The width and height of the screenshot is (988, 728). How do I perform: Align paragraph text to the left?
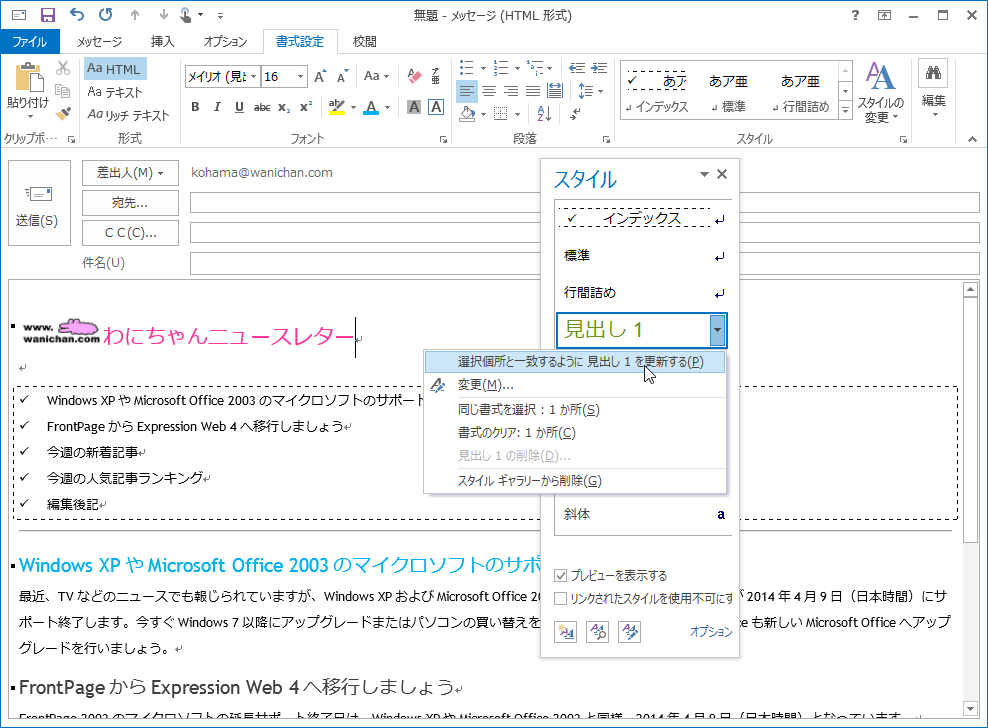(466, 91)
